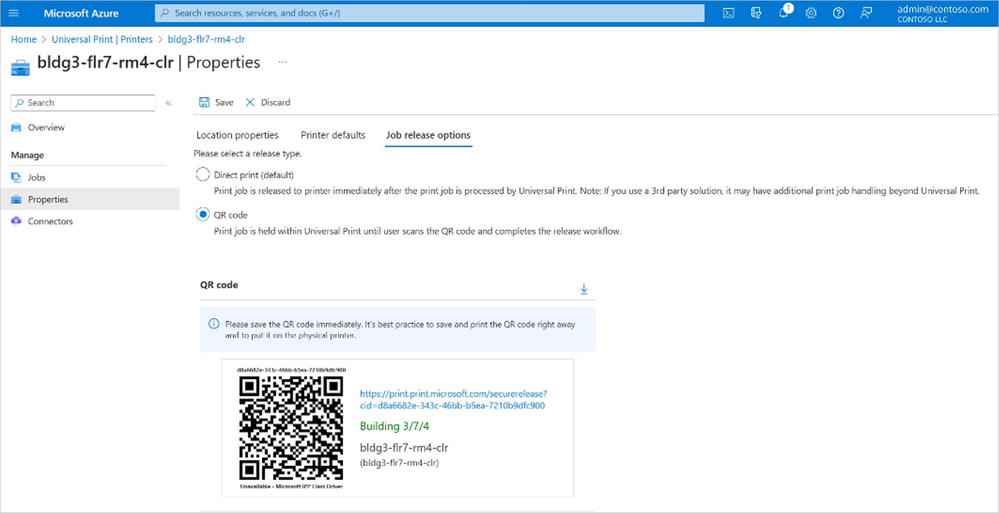The height and width of the screenshot is (513, 999).
Task: Open the ellipsis more options menu
Action: (x=283, y=62)
